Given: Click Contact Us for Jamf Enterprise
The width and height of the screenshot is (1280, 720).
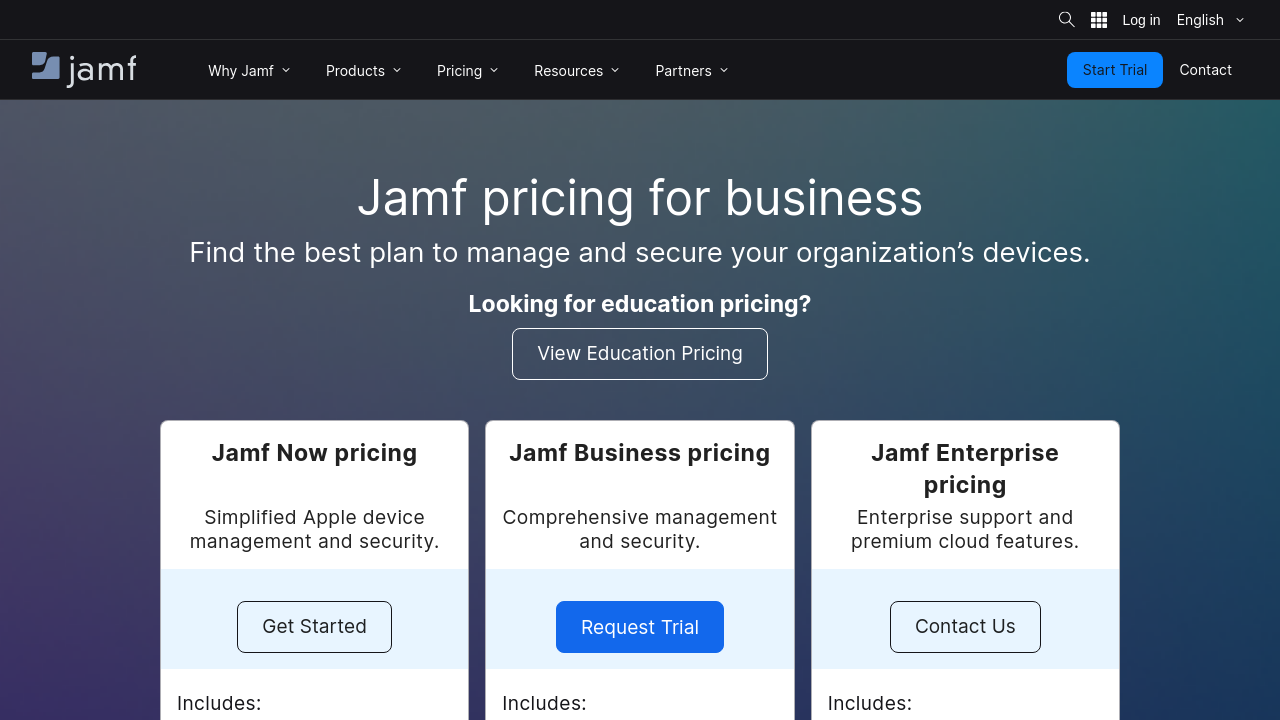Looking at the screenshot, I should (965, 627).
